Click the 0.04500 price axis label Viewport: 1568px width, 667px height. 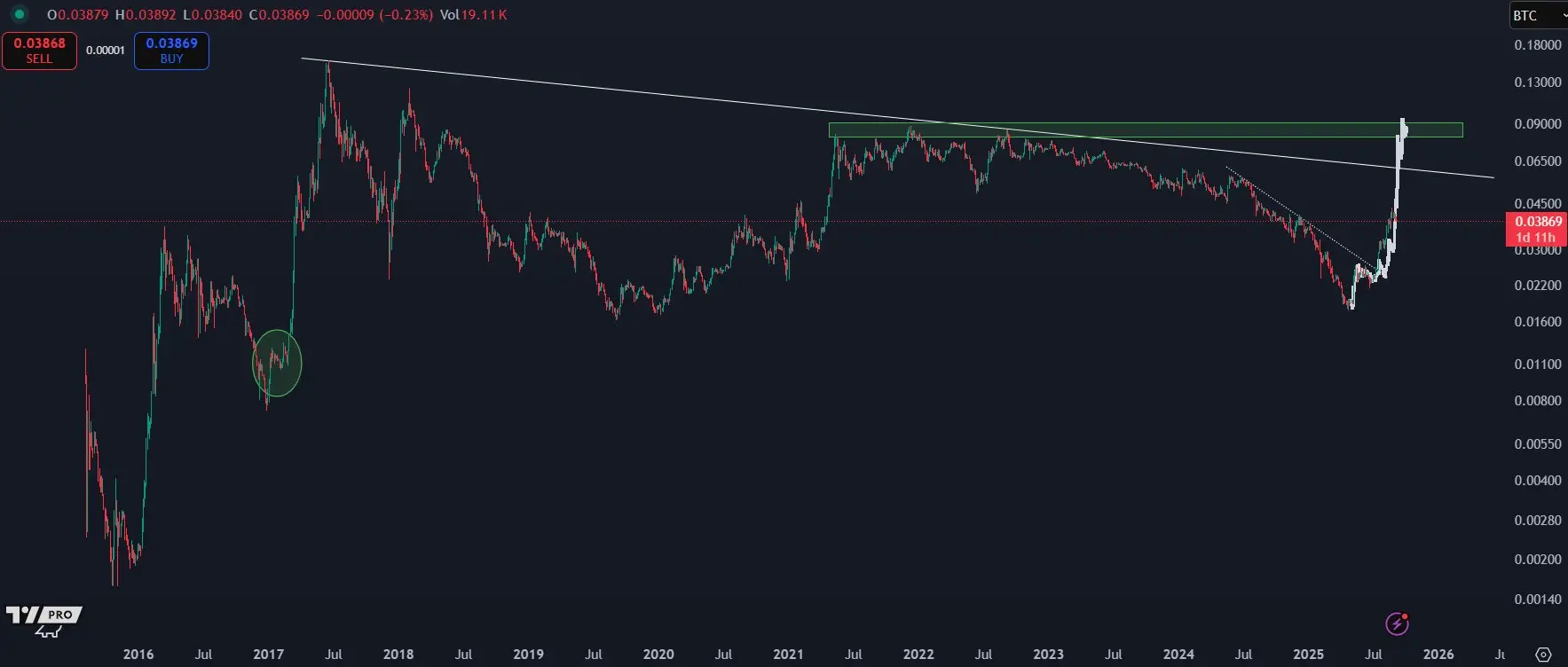coord(1538,204)
